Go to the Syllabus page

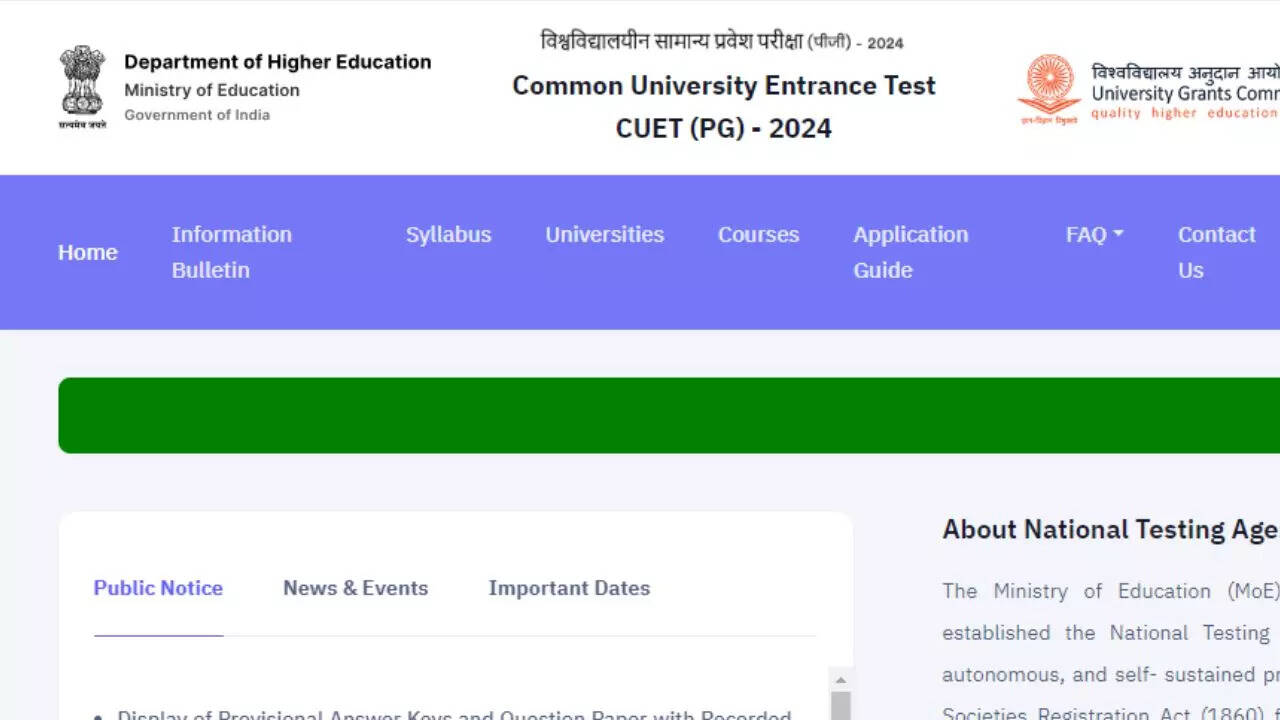(x=448, y=235)
